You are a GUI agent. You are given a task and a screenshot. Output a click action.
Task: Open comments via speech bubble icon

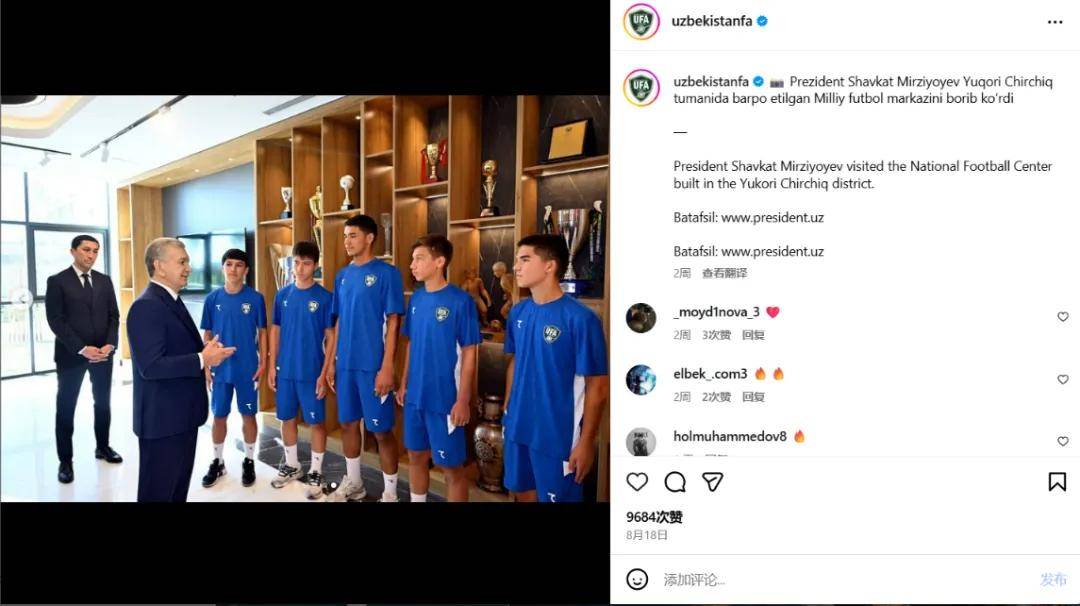[x=675, y=481]
